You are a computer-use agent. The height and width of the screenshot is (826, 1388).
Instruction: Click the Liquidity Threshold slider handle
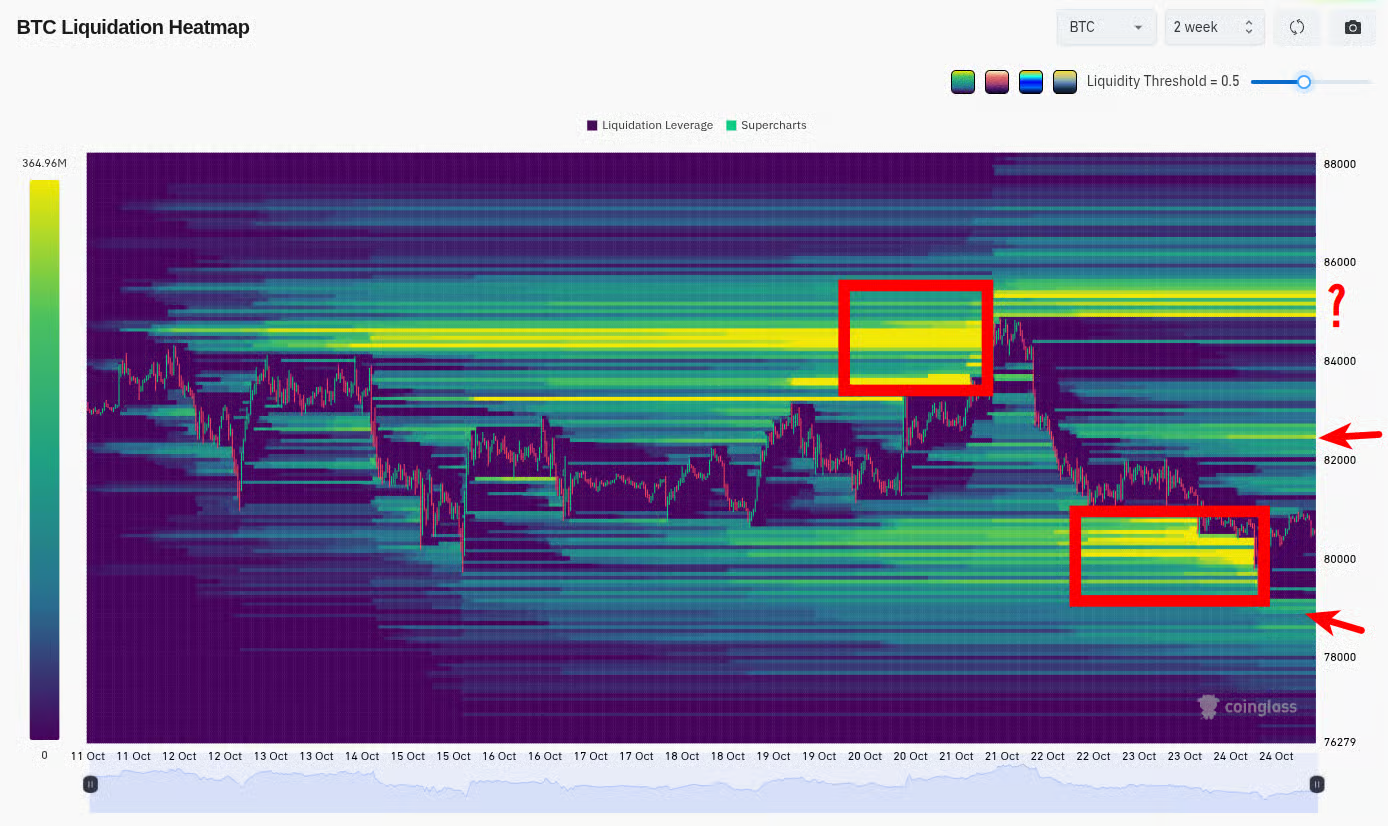1304,82
